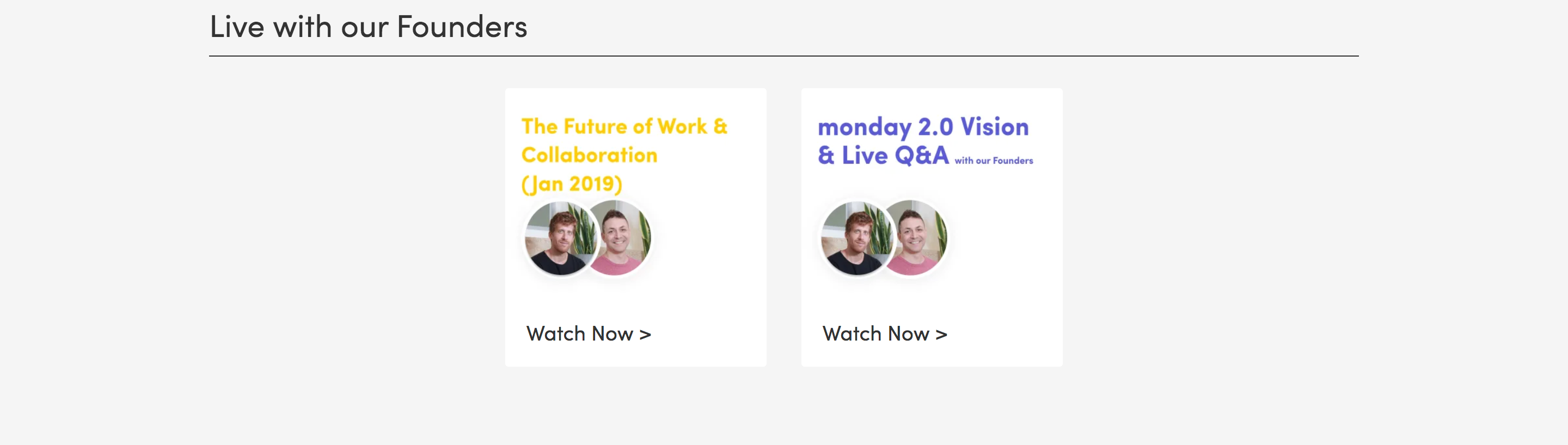This screenshot has height=445, width=1568.
Task: Click the arrow after monday 2.0 Watch Now
Action: (941, 335)
